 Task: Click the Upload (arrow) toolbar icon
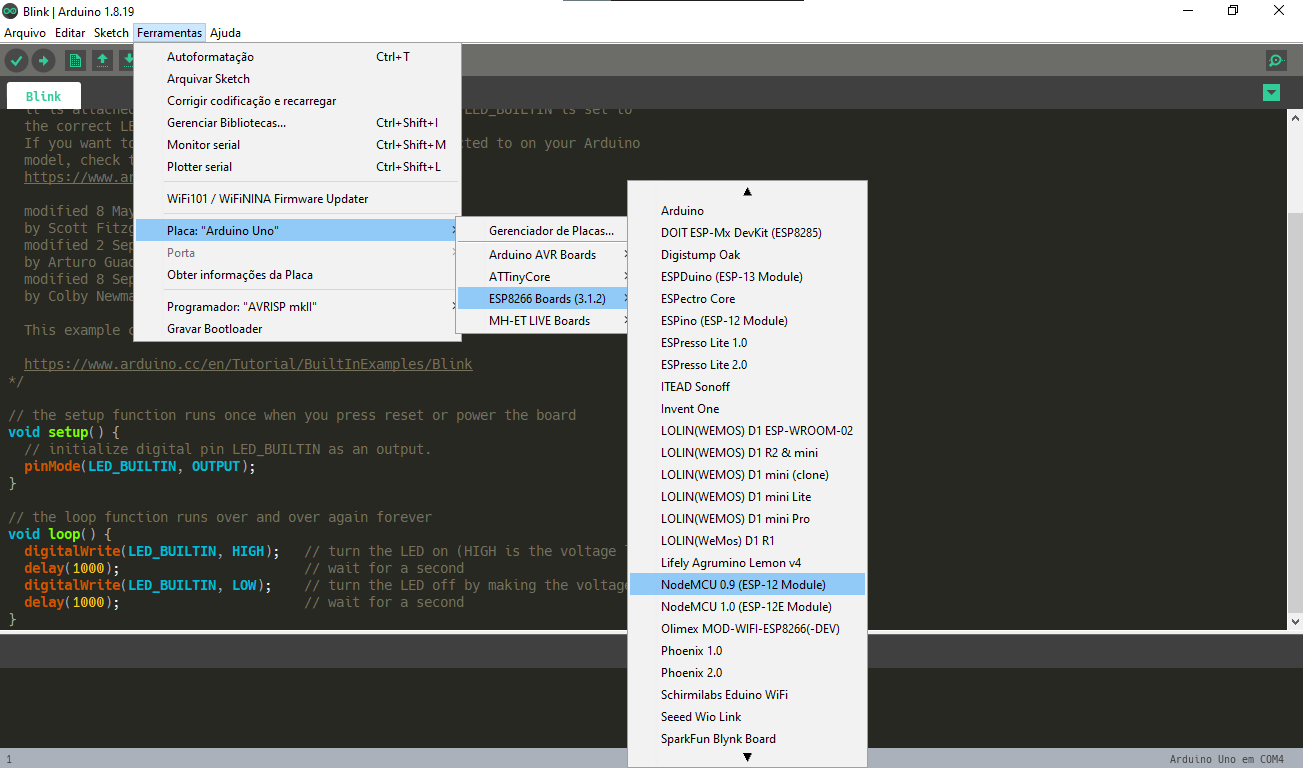click(x=43, y=61)
